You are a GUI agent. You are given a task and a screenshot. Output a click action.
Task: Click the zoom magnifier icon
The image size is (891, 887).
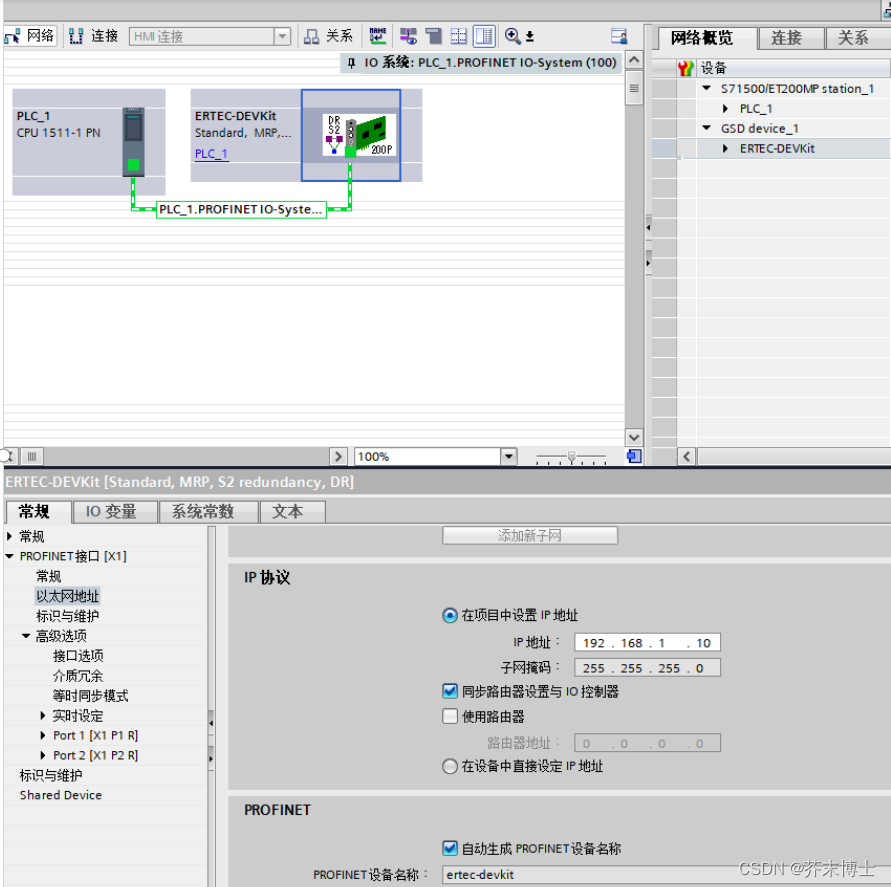point(512,36)
